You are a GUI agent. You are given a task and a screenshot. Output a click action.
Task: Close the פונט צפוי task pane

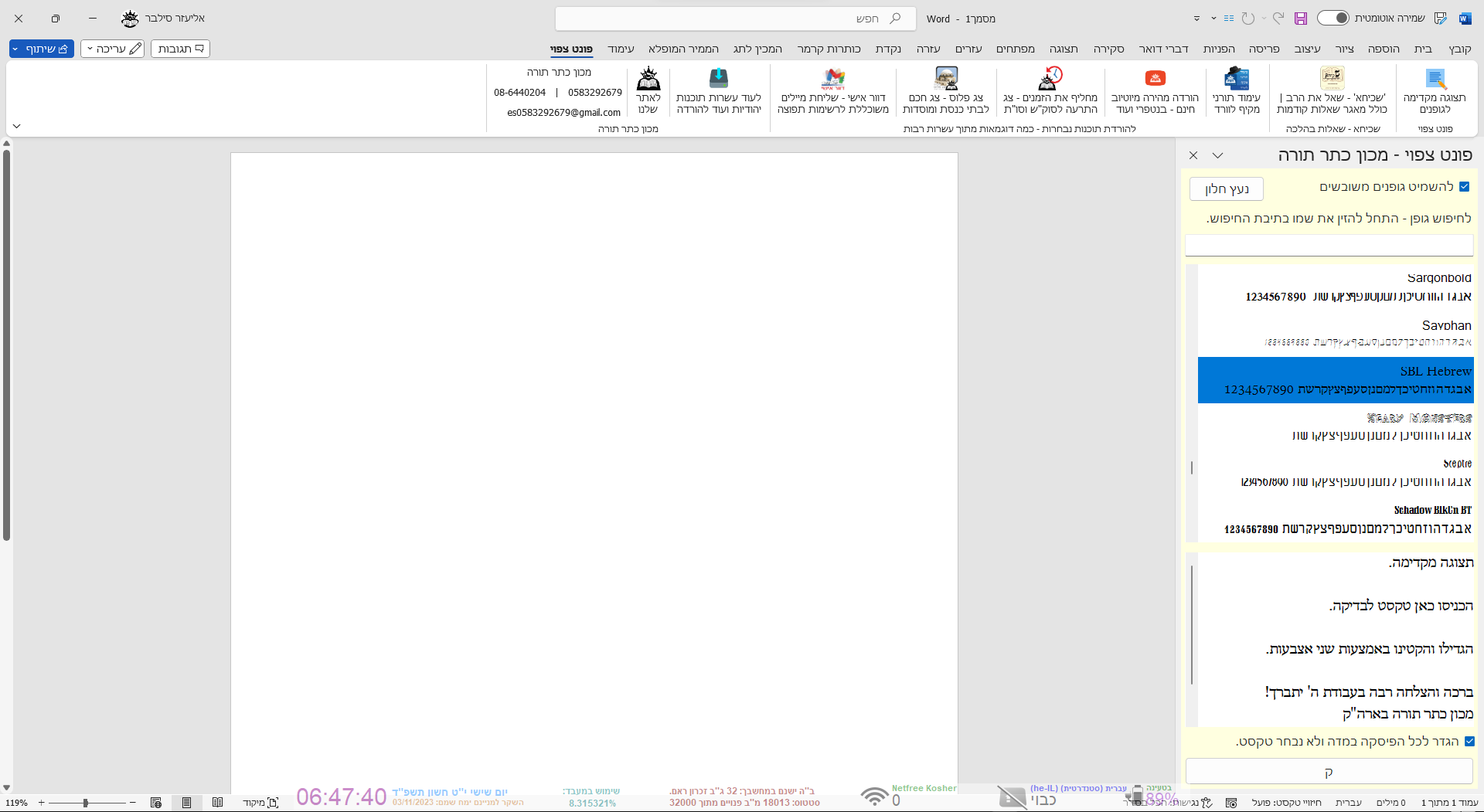click(x=1193, y=155)
